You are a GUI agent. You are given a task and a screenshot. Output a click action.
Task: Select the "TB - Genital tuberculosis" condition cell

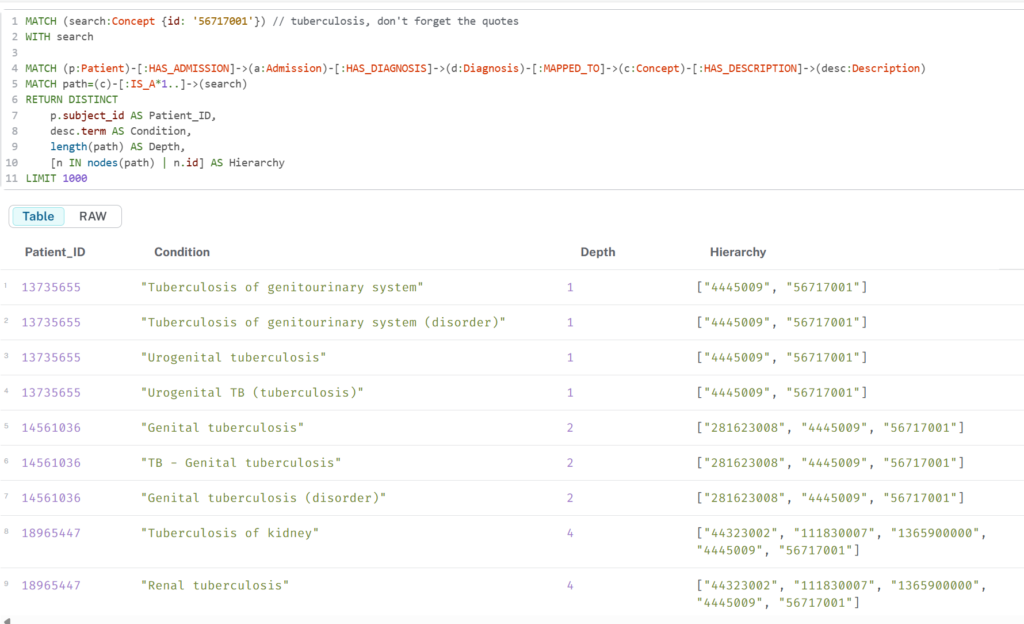tap(241, 463)
